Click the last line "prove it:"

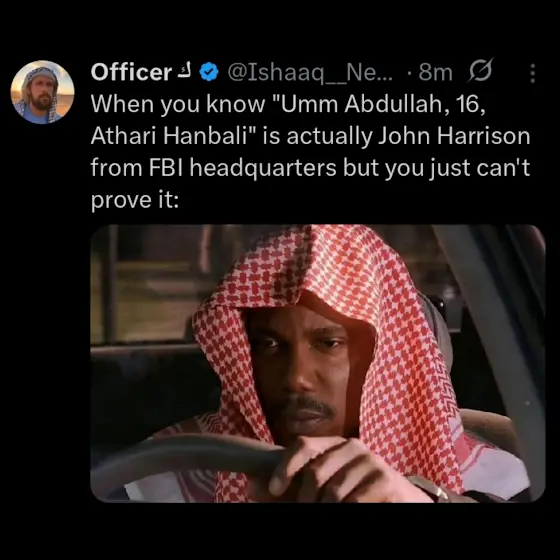(x=134, y=200)
